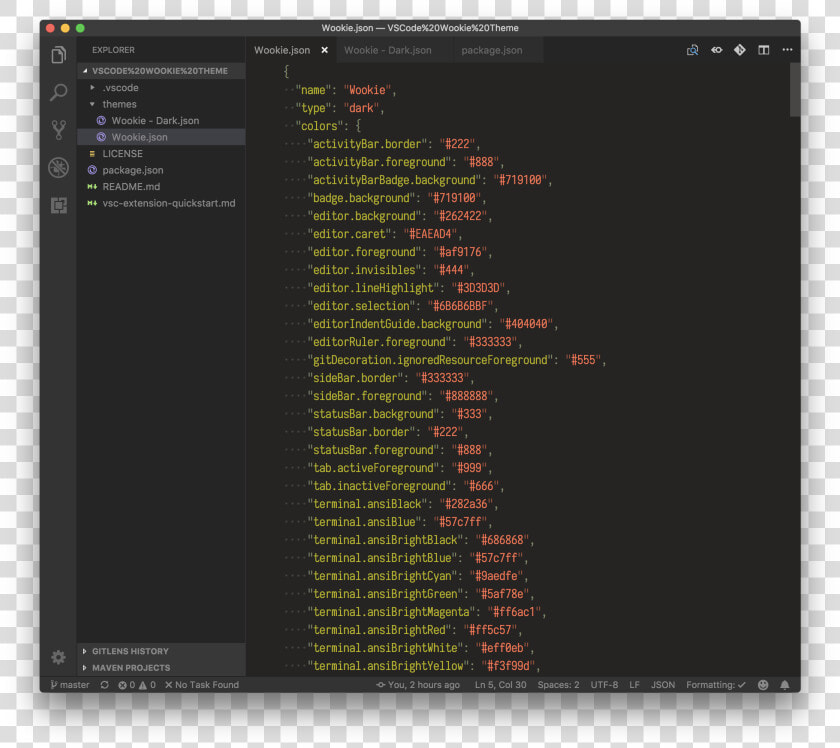Open the Debug view in activity bar

pos(58,168)
